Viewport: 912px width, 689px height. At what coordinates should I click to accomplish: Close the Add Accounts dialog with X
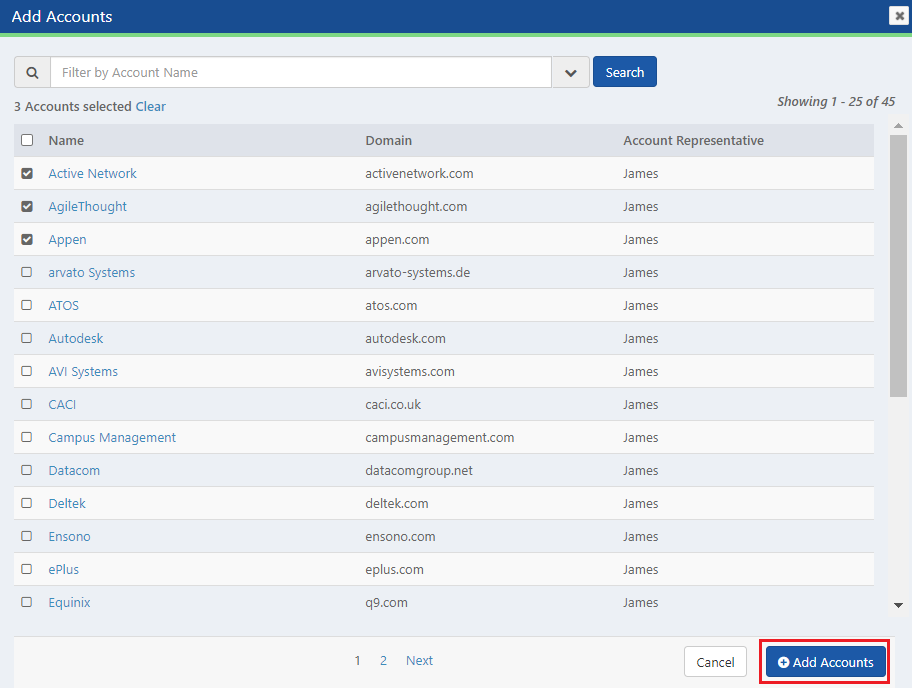tap(899, 16)
